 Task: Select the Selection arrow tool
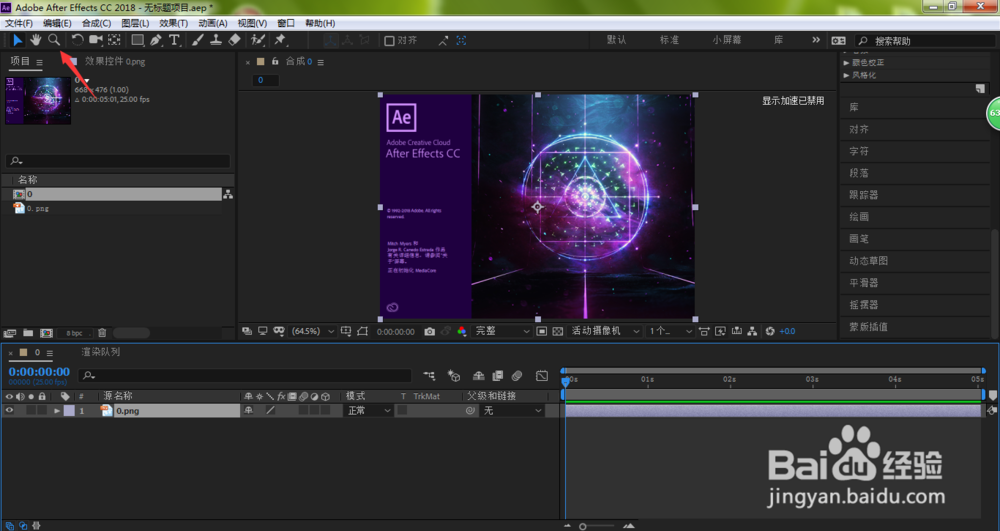17,40
